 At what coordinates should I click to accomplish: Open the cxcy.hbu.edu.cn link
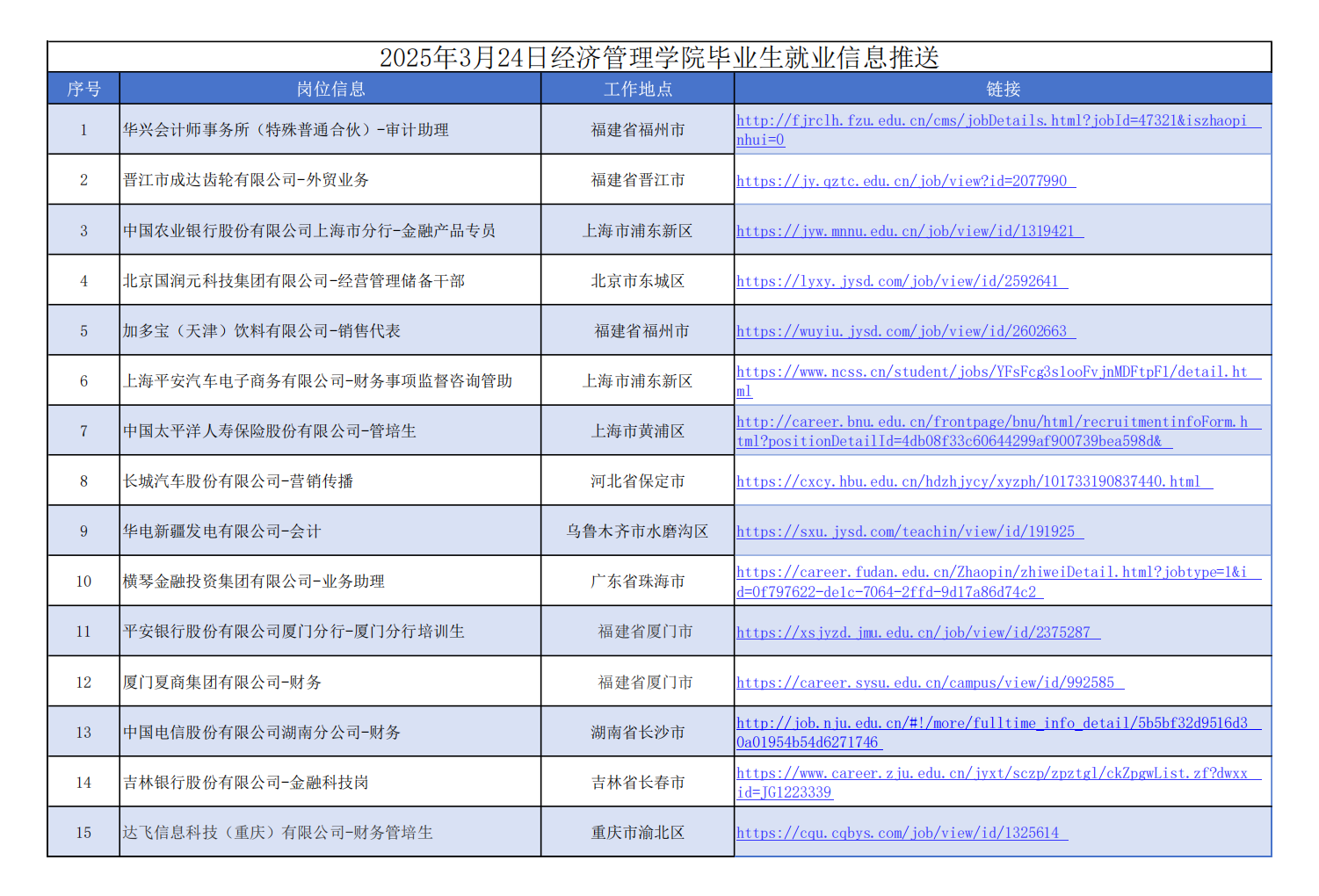[x=968, y=481]
